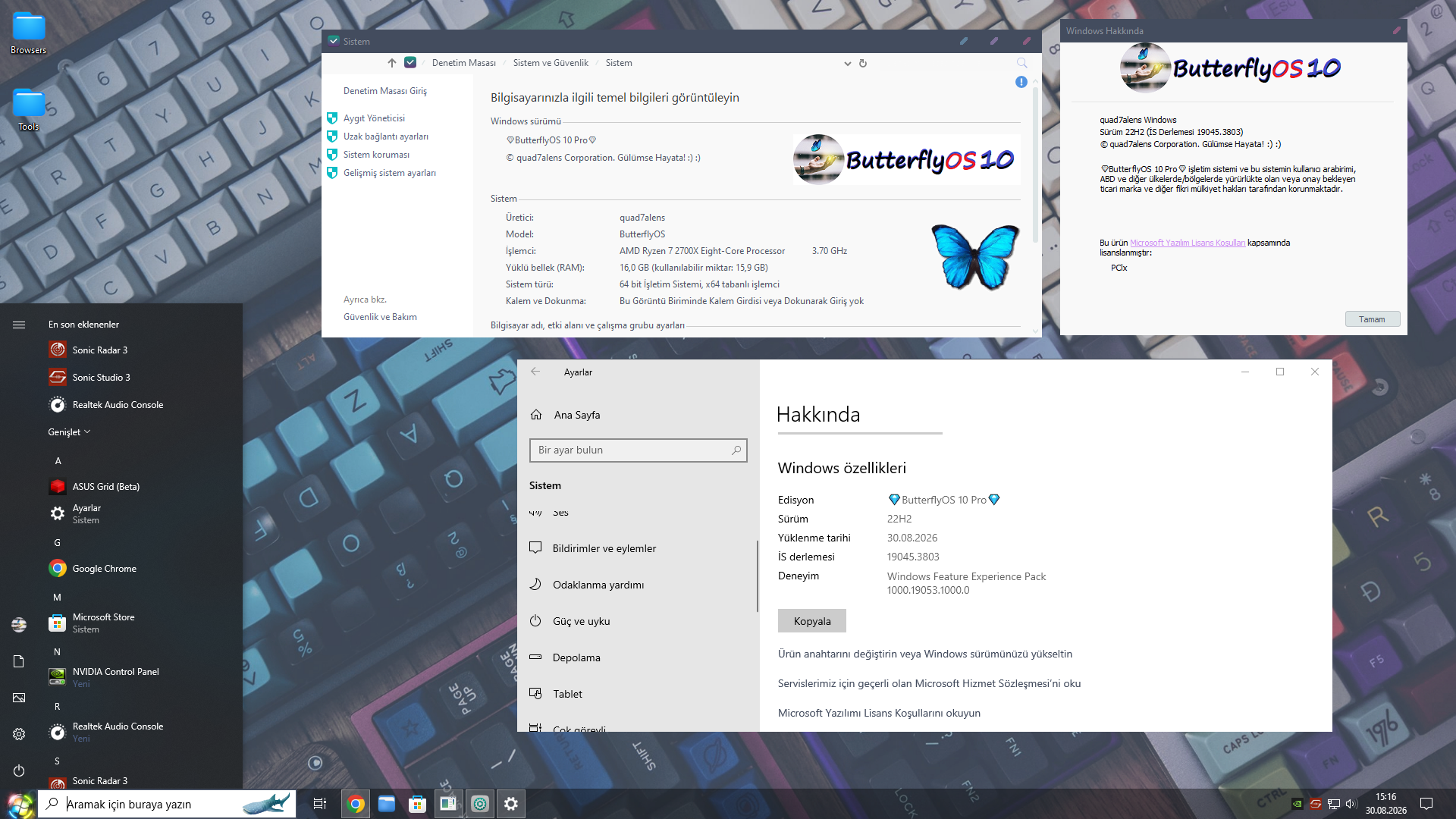Screen dimensions: 1456x819
Task: Click the Windows Start orb button
Action: pos(19,804)
